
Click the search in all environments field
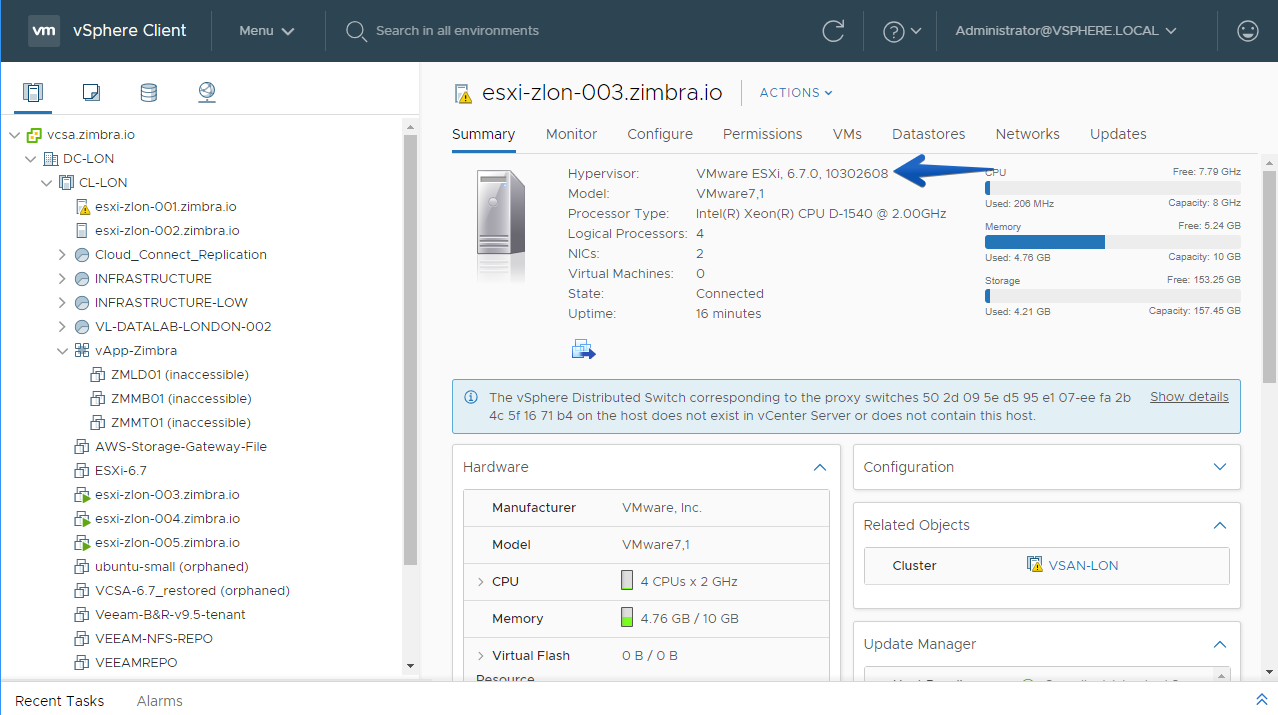457,31
